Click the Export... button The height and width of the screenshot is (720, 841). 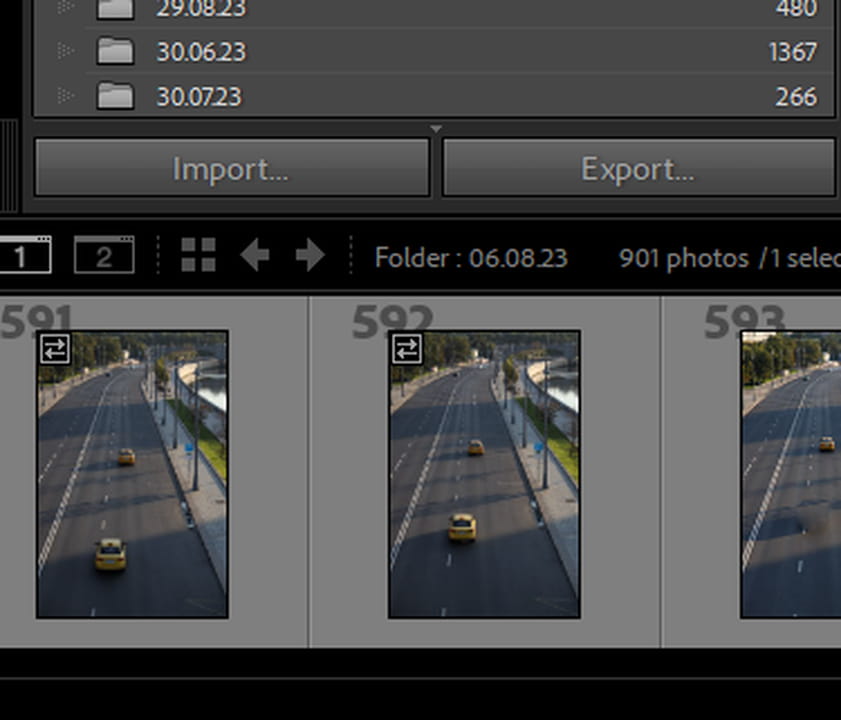click(x=638, y=168)
